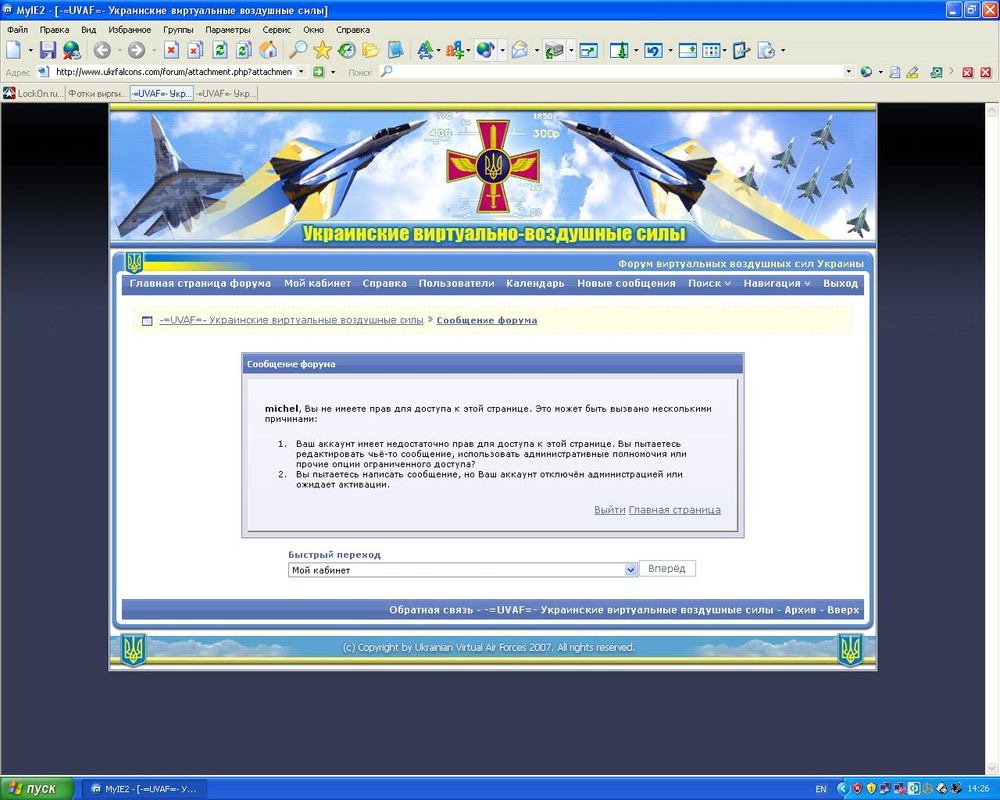The width and height of the screenshot is (1000, 800).
Task: Go Back with the left arrow button
Action: [102, 50]
